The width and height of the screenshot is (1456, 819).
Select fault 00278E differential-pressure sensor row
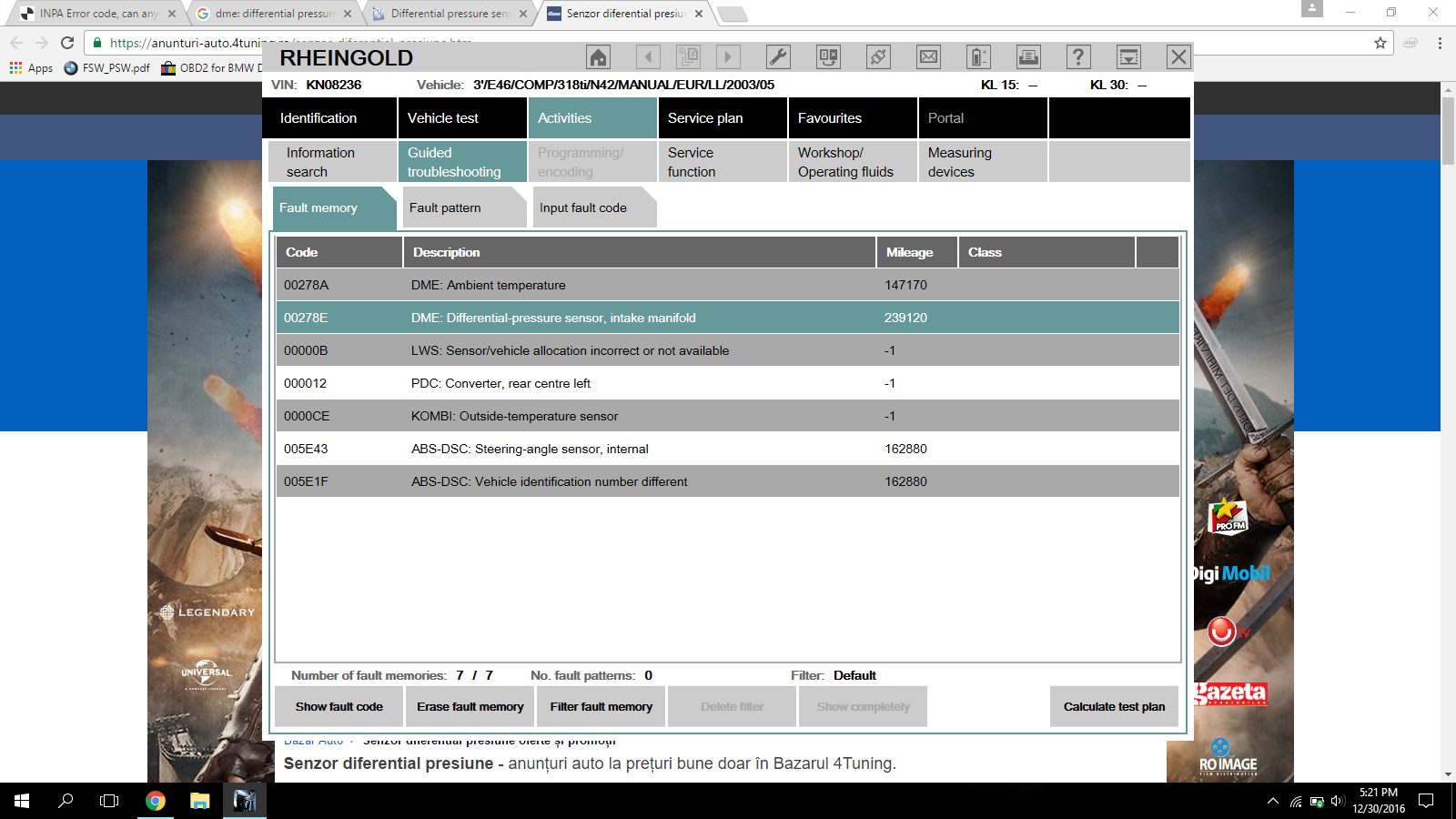728,318
